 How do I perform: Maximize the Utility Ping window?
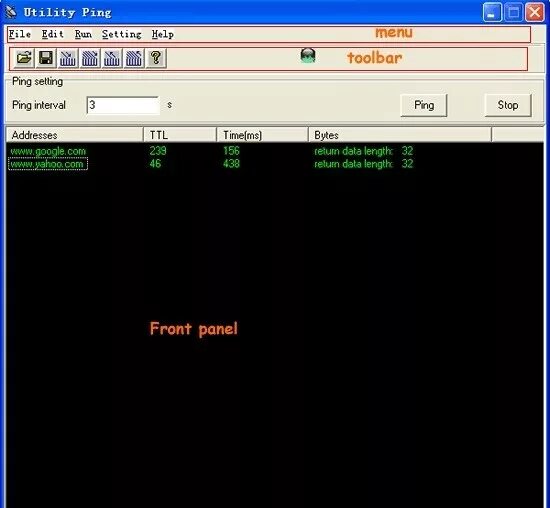point(514,13)
